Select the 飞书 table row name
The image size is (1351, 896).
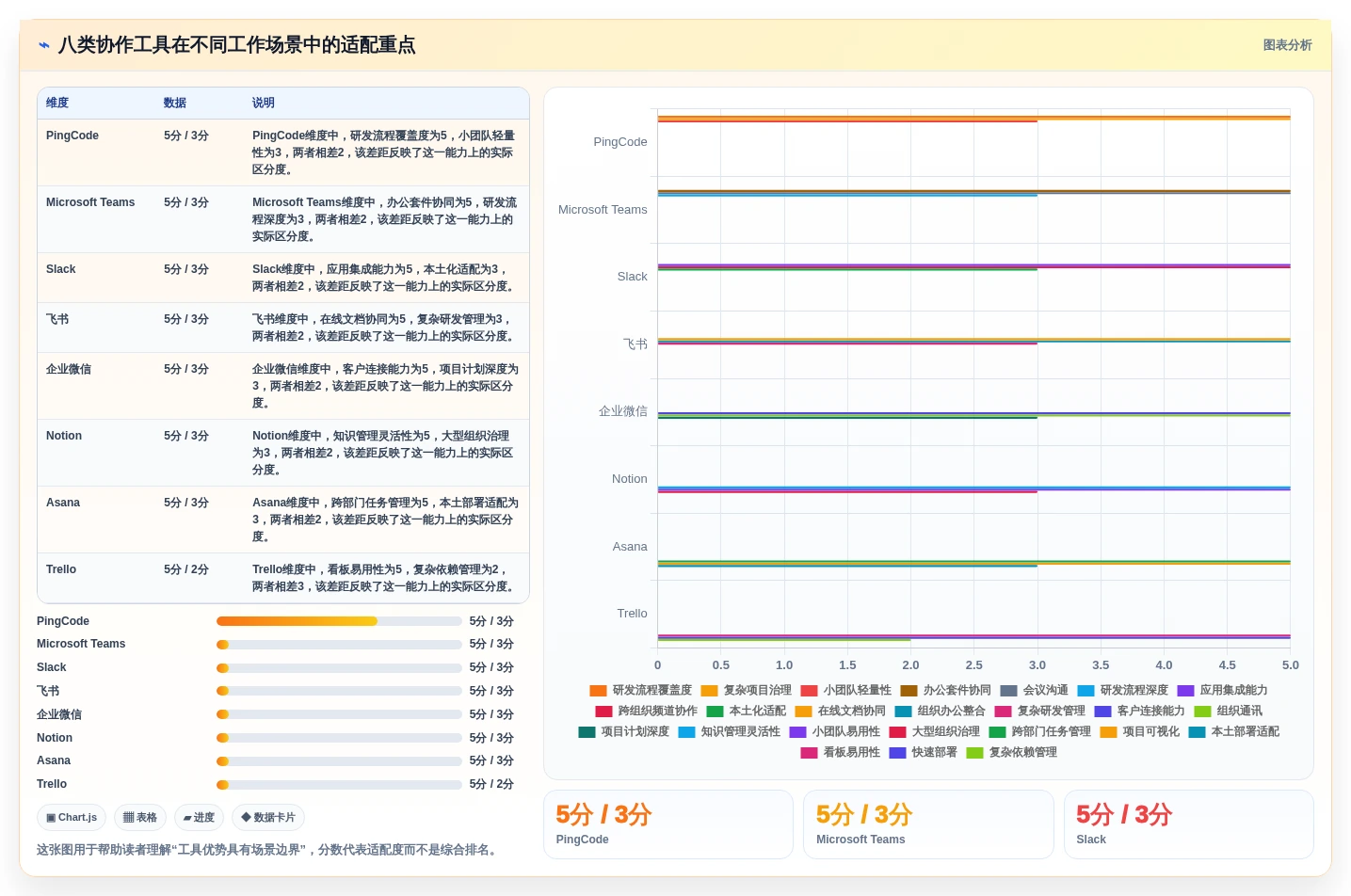point(57,319)
